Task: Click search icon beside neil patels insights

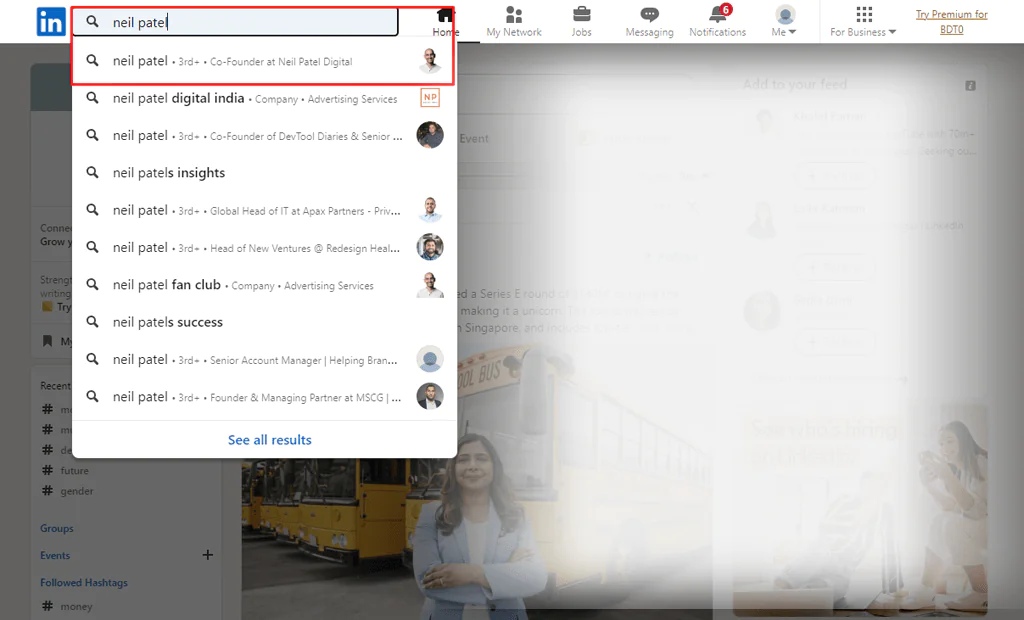Action: click(x=93, y=172)
